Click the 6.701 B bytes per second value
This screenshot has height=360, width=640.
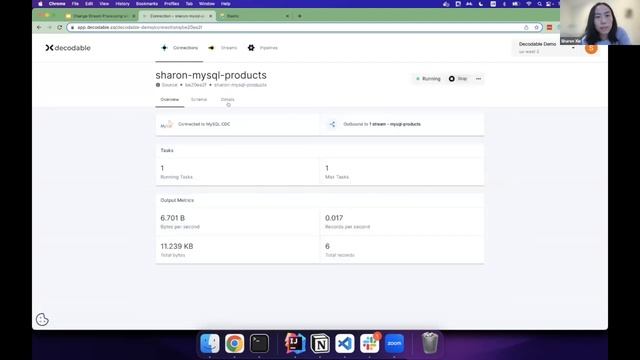[173, 218]
